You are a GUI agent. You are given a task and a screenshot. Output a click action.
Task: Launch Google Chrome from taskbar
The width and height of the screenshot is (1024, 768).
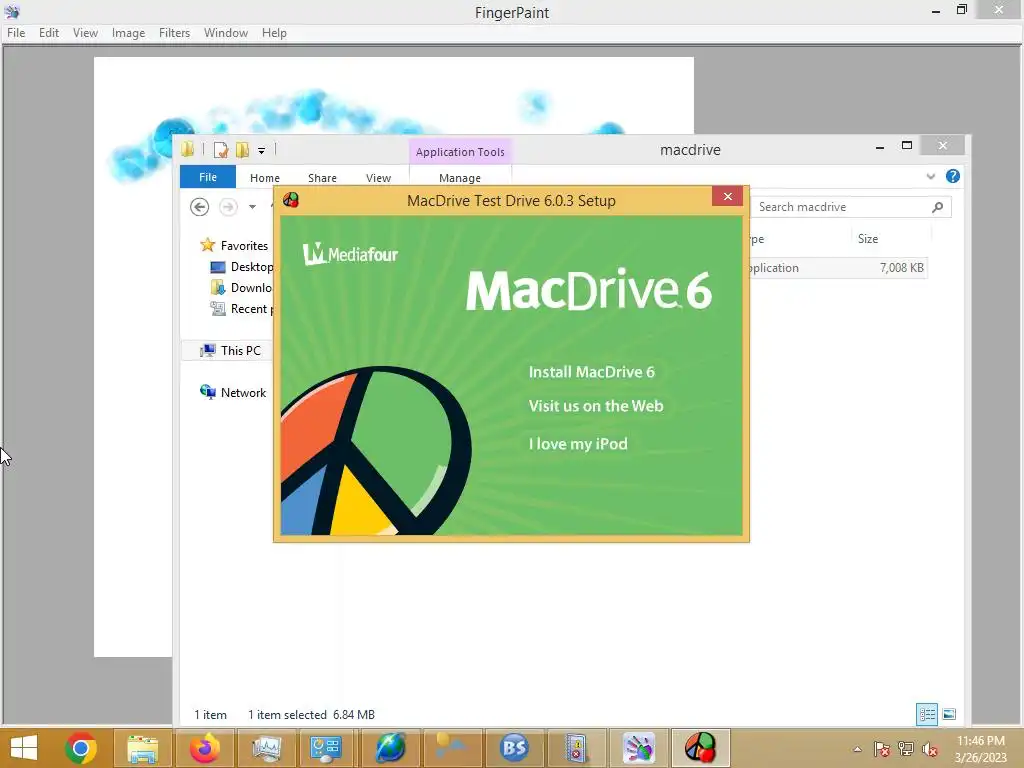(81, 748)
